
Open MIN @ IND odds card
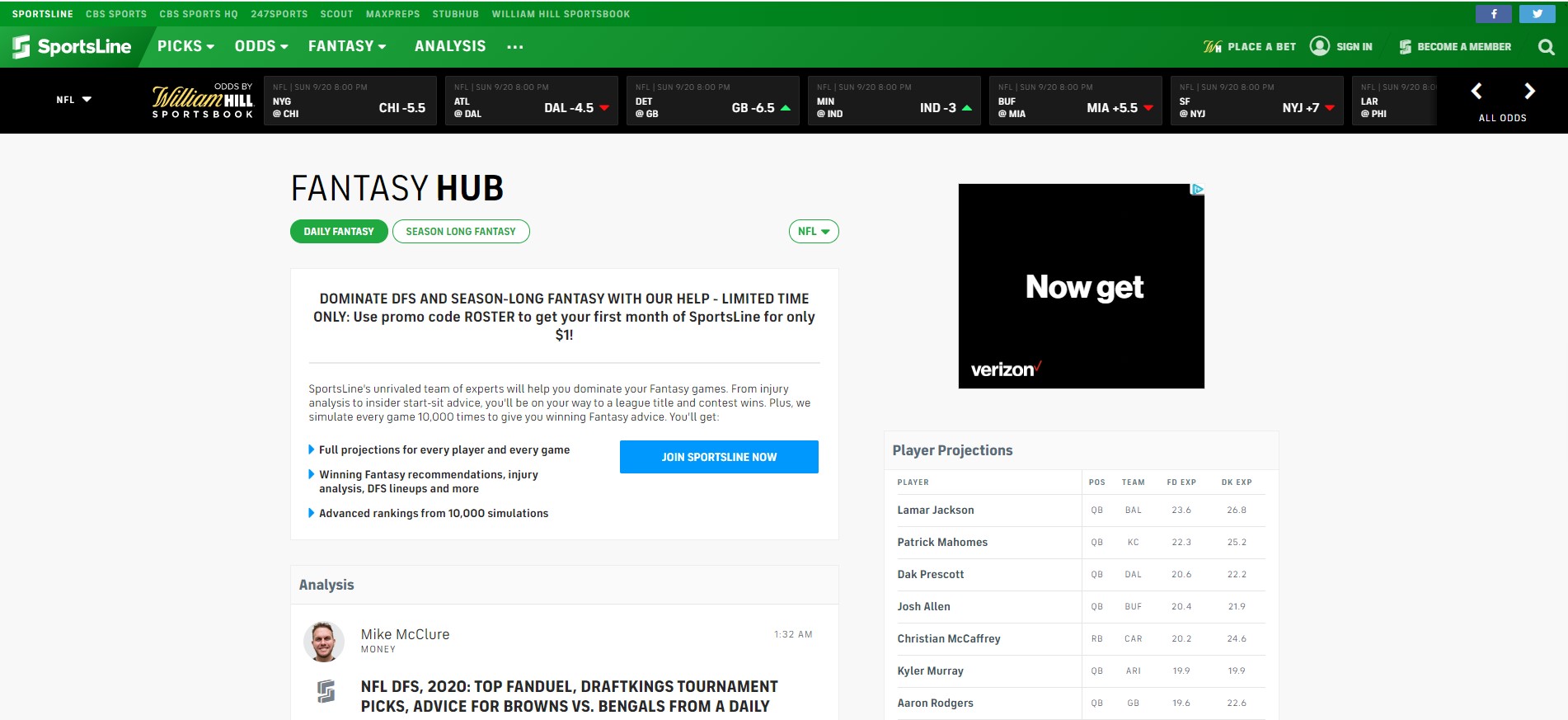click(x=894, y=101)
